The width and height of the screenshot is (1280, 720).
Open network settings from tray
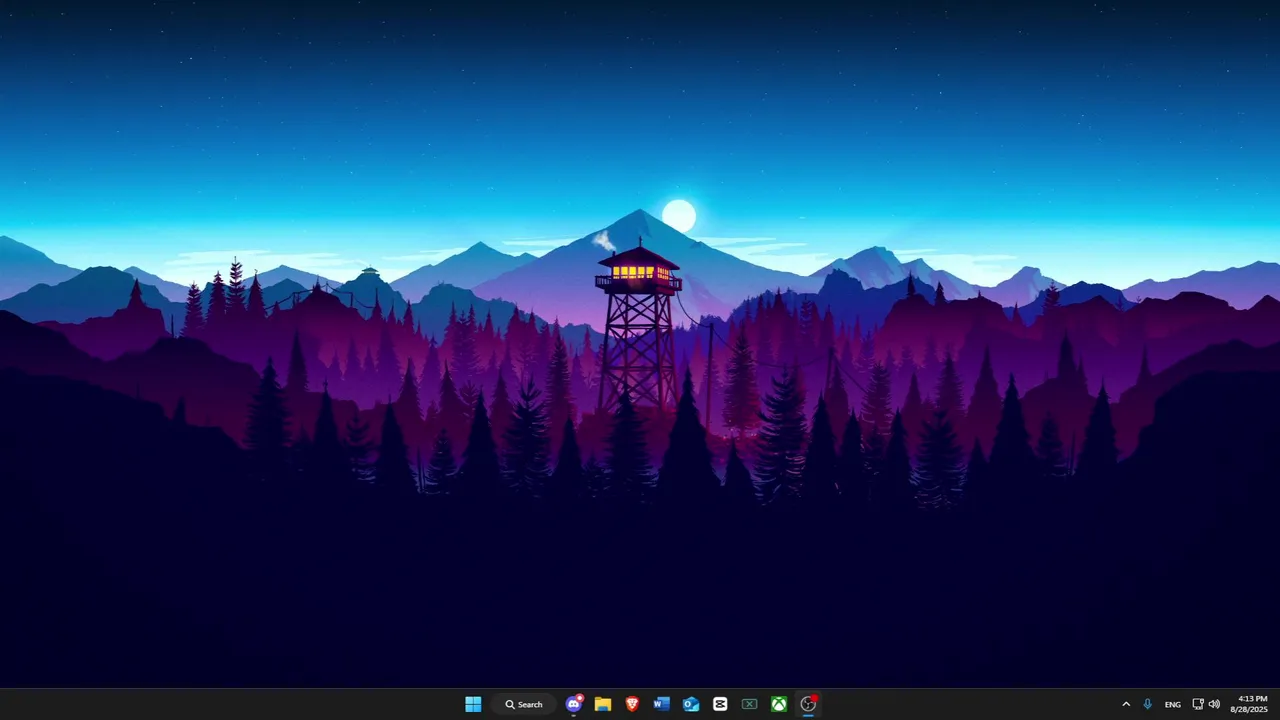(1198, 704)
